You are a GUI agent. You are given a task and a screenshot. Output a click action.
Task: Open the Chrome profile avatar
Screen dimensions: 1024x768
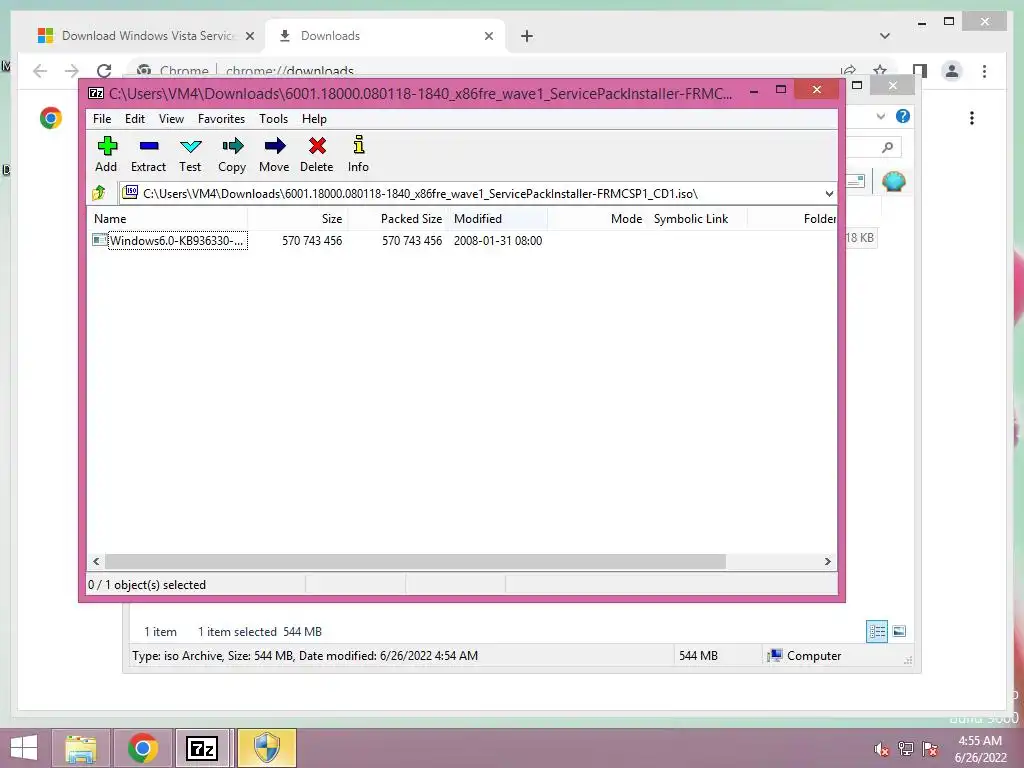[x=952, y=71]
